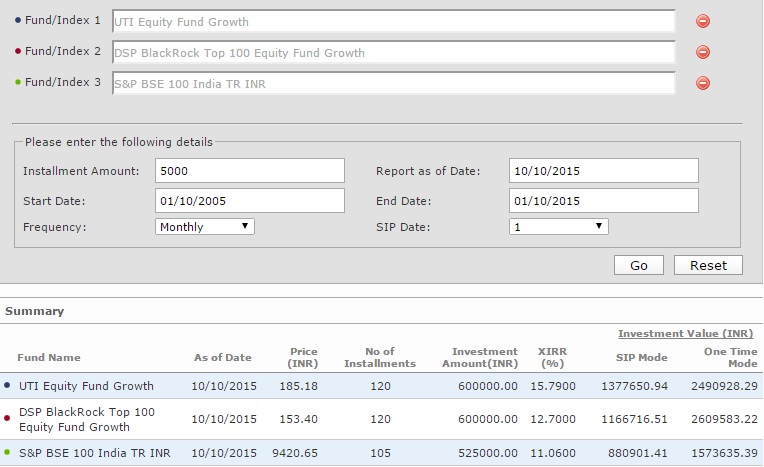764x467 pixels.
Task: Click the SIP Mode column header
Action: pos(641,357)
